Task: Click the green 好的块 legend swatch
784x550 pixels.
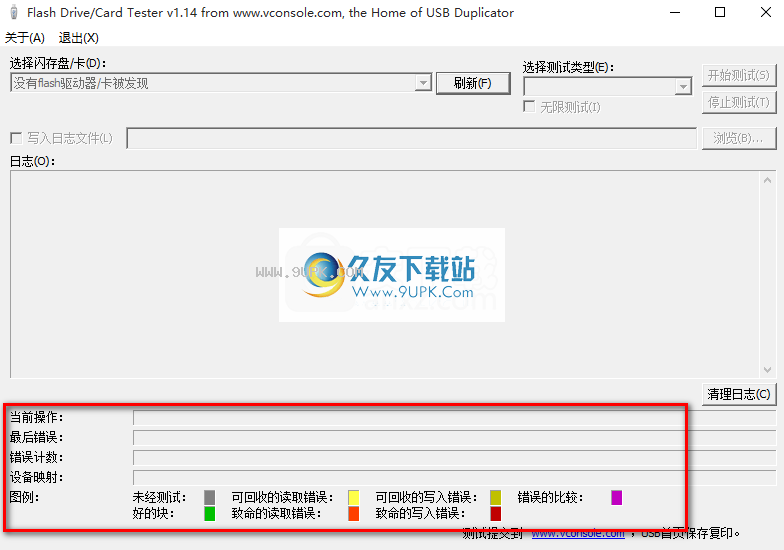Action: click(x=210, y=514)
